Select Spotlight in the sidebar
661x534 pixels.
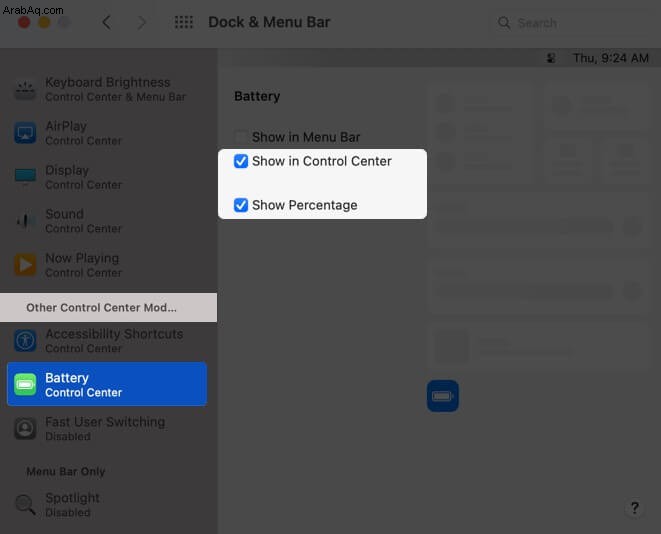[x=108, y=504]
